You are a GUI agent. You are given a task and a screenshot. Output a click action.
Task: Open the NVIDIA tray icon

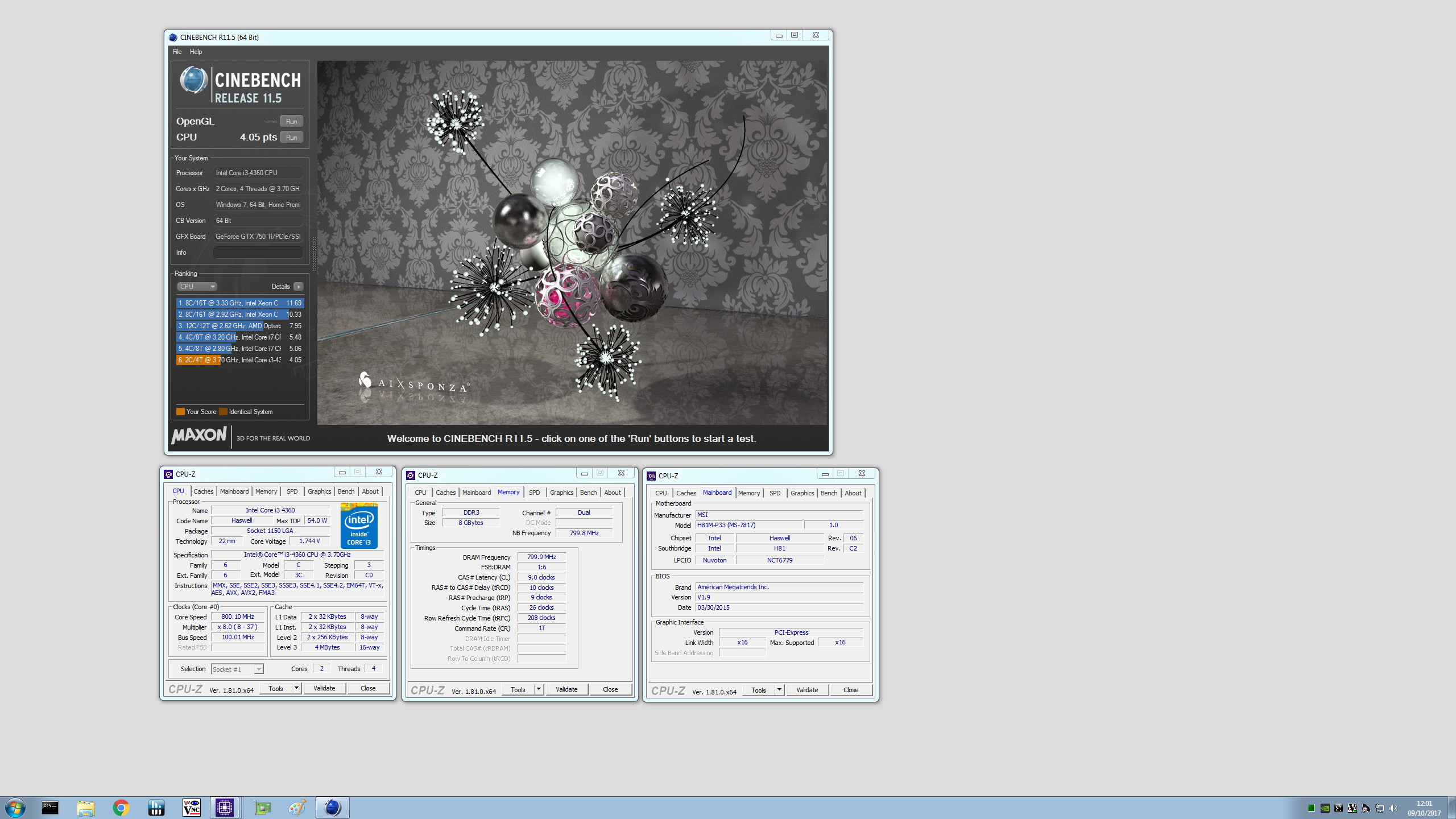pyautogui.click(x=1325, y=808)
